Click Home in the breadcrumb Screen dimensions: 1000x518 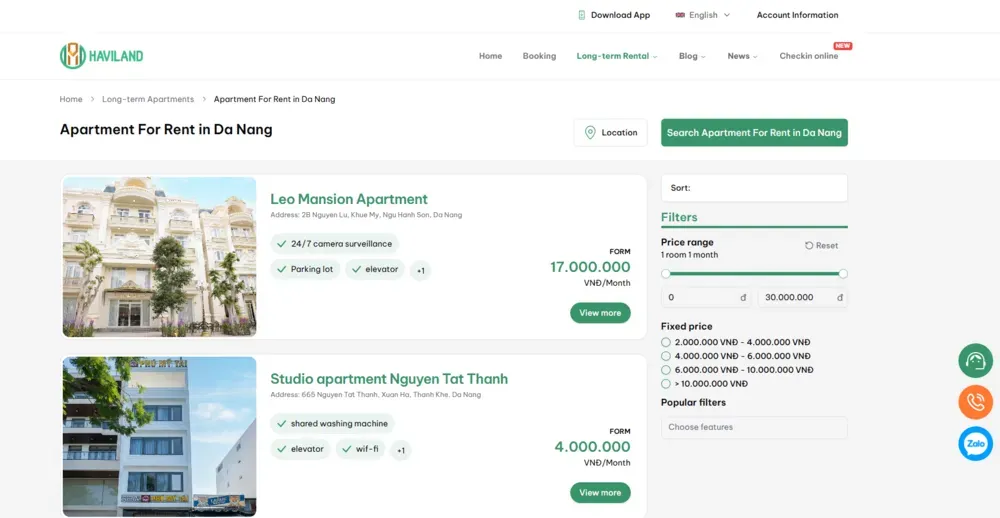tap(71, 99)
